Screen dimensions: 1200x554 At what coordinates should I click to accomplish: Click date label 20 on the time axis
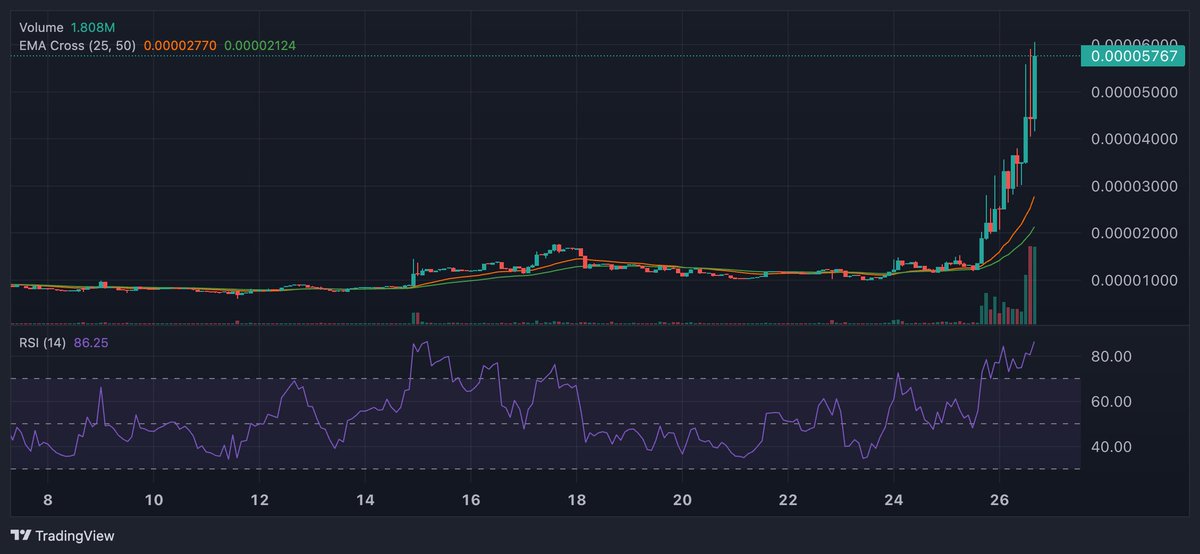tap(683, 500)
